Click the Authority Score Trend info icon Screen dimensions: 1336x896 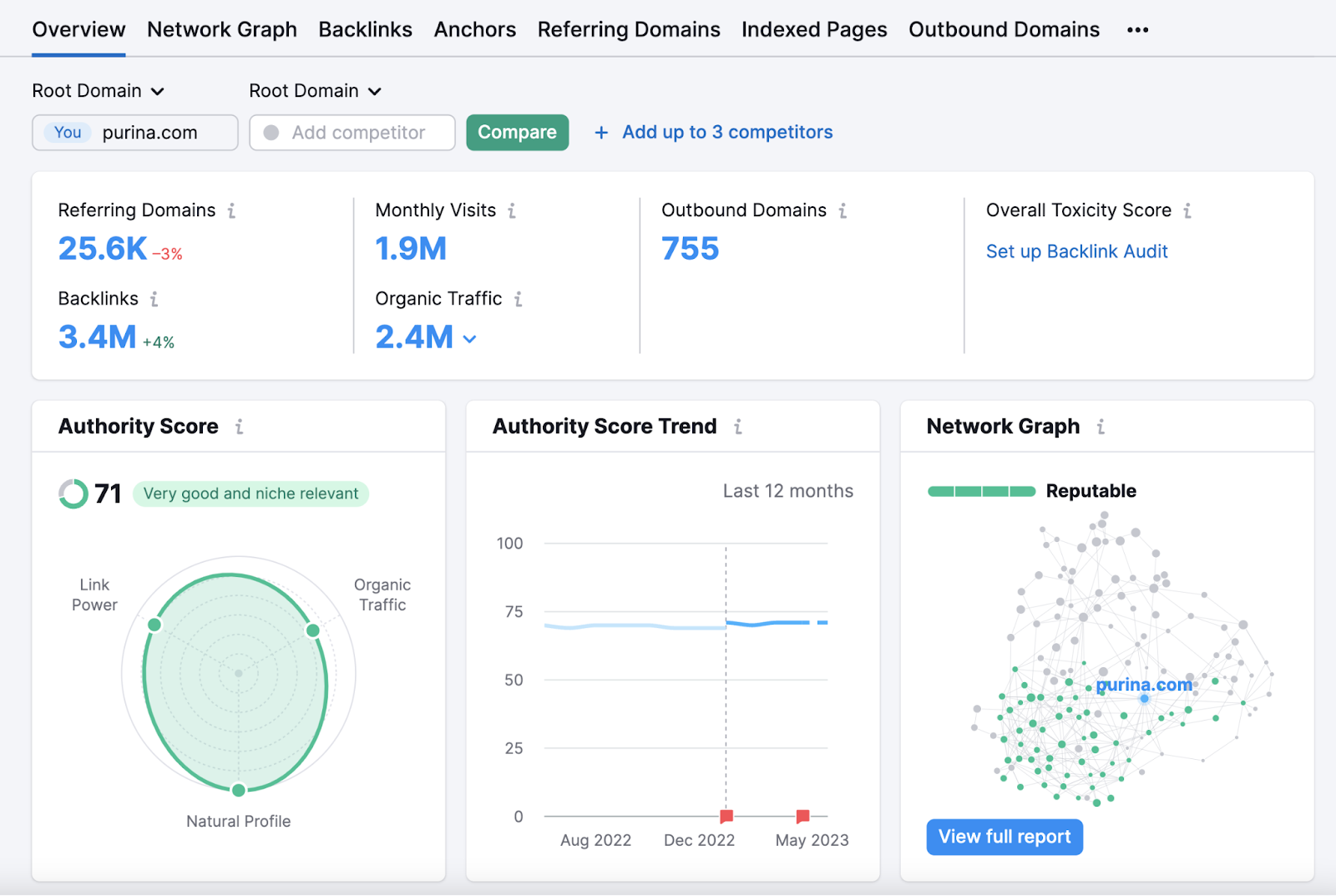[738, 427]
